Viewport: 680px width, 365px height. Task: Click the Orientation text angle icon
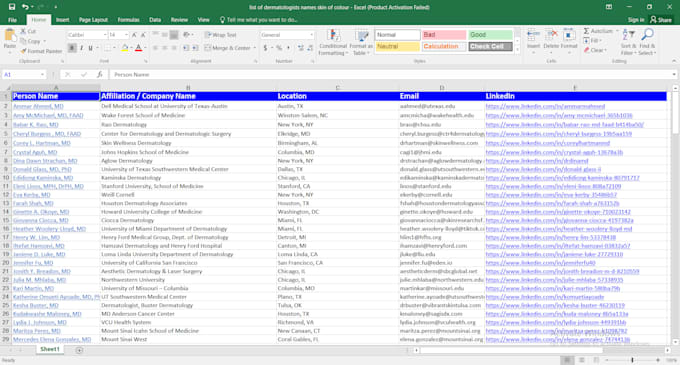(x=186, y=35)
